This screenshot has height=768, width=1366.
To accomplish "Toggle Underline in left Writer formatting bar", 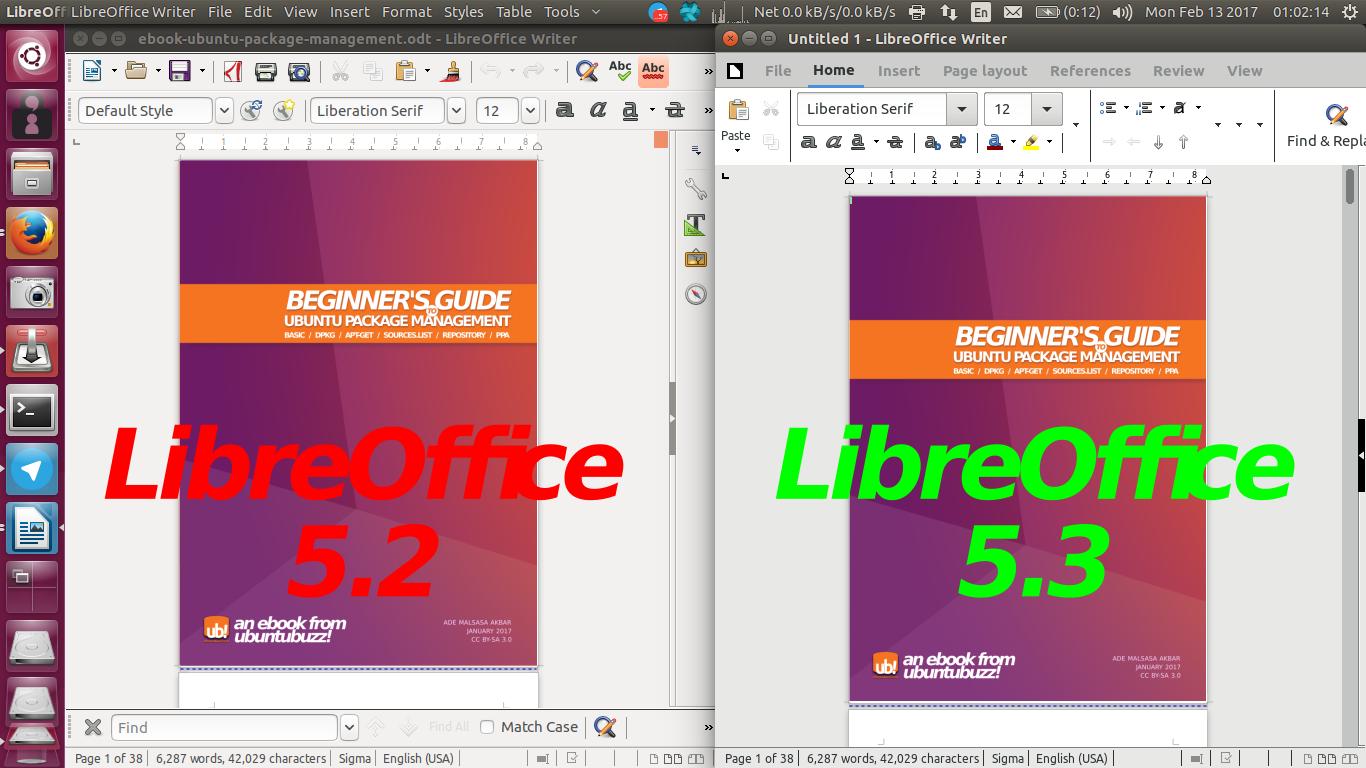I will (x=631, y=110).
